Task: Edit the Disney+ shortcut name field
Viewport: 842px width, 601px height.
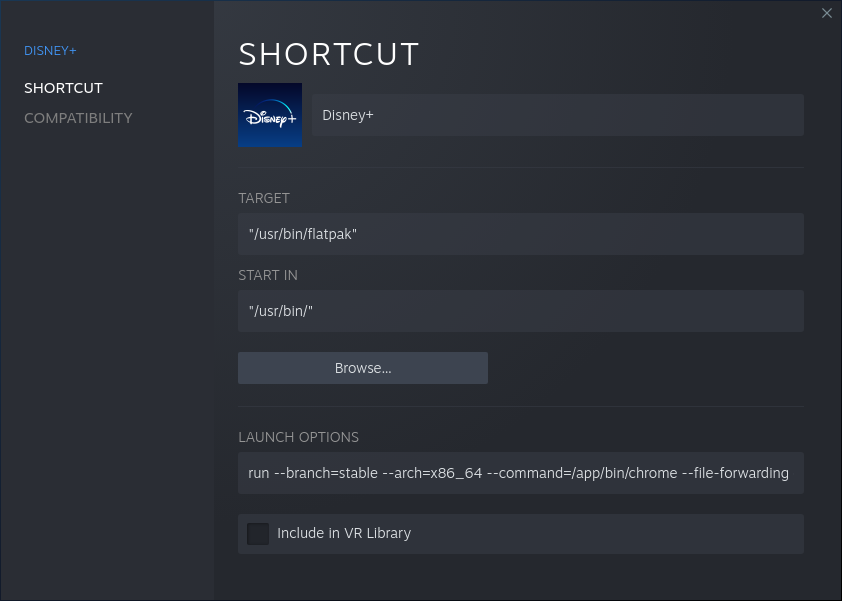Action: click(557, 115)
